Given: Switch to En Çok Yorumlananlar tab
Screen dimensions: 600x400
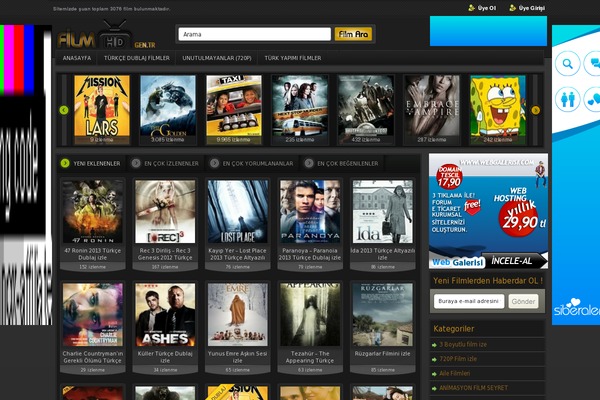Looking at the screenshot, I should pyautogui.click(x=253, y=163).
